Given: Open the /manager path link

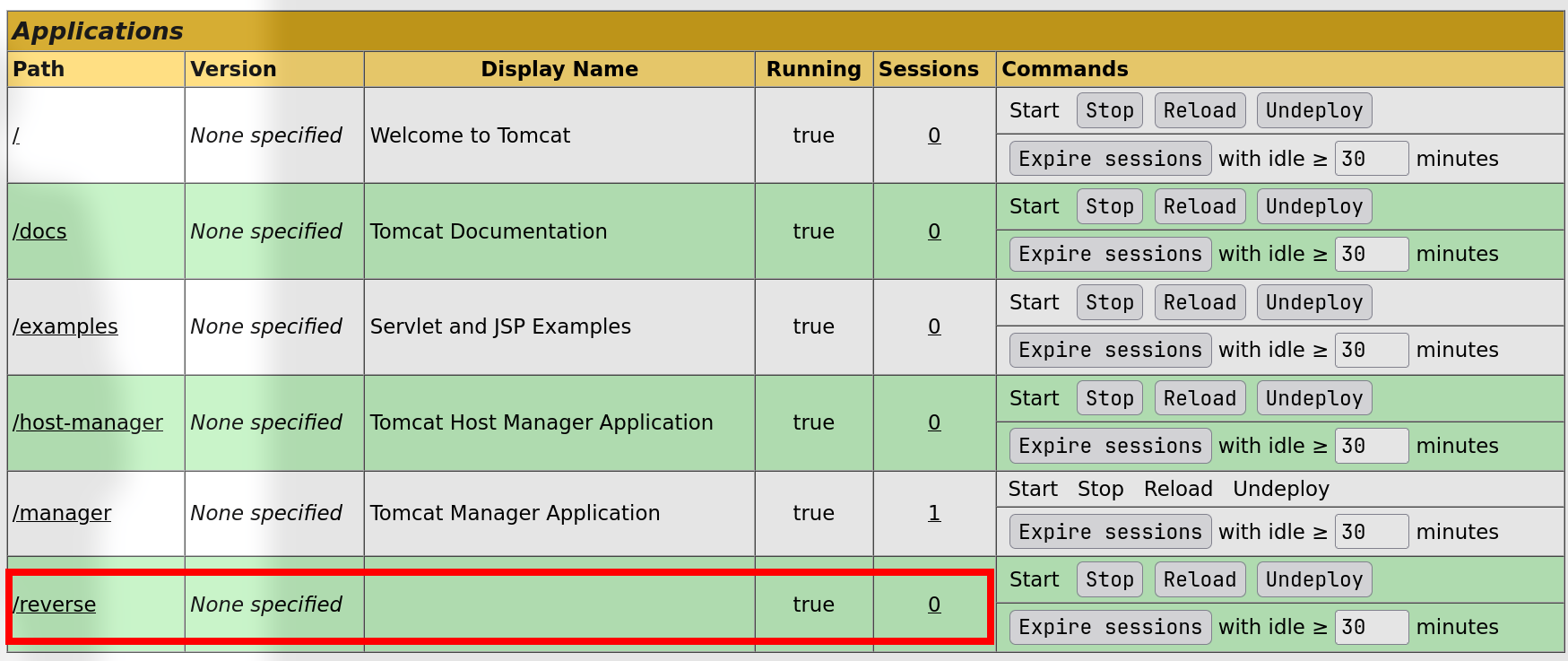Looking at the screenshot, I should coord(62,513).
